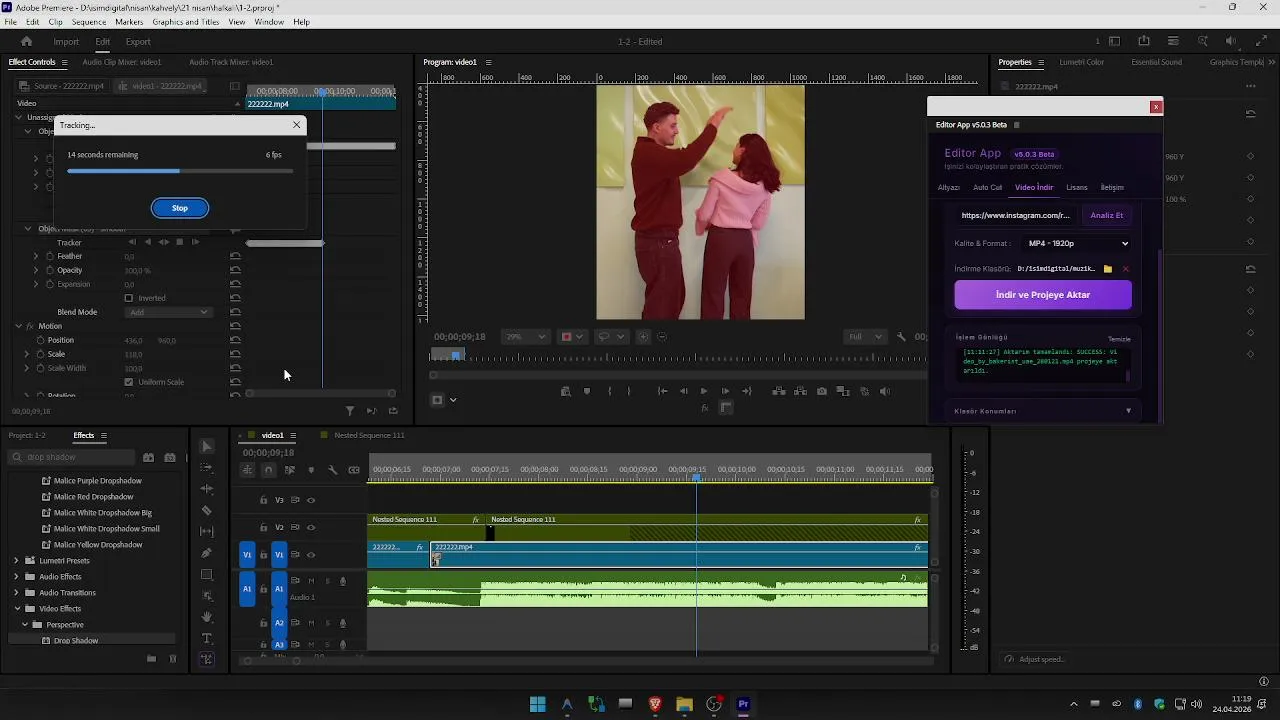Select the Rectangle tool
Image resolution: width=1280 pixels, height=720 pixels.
pos(207,575)
